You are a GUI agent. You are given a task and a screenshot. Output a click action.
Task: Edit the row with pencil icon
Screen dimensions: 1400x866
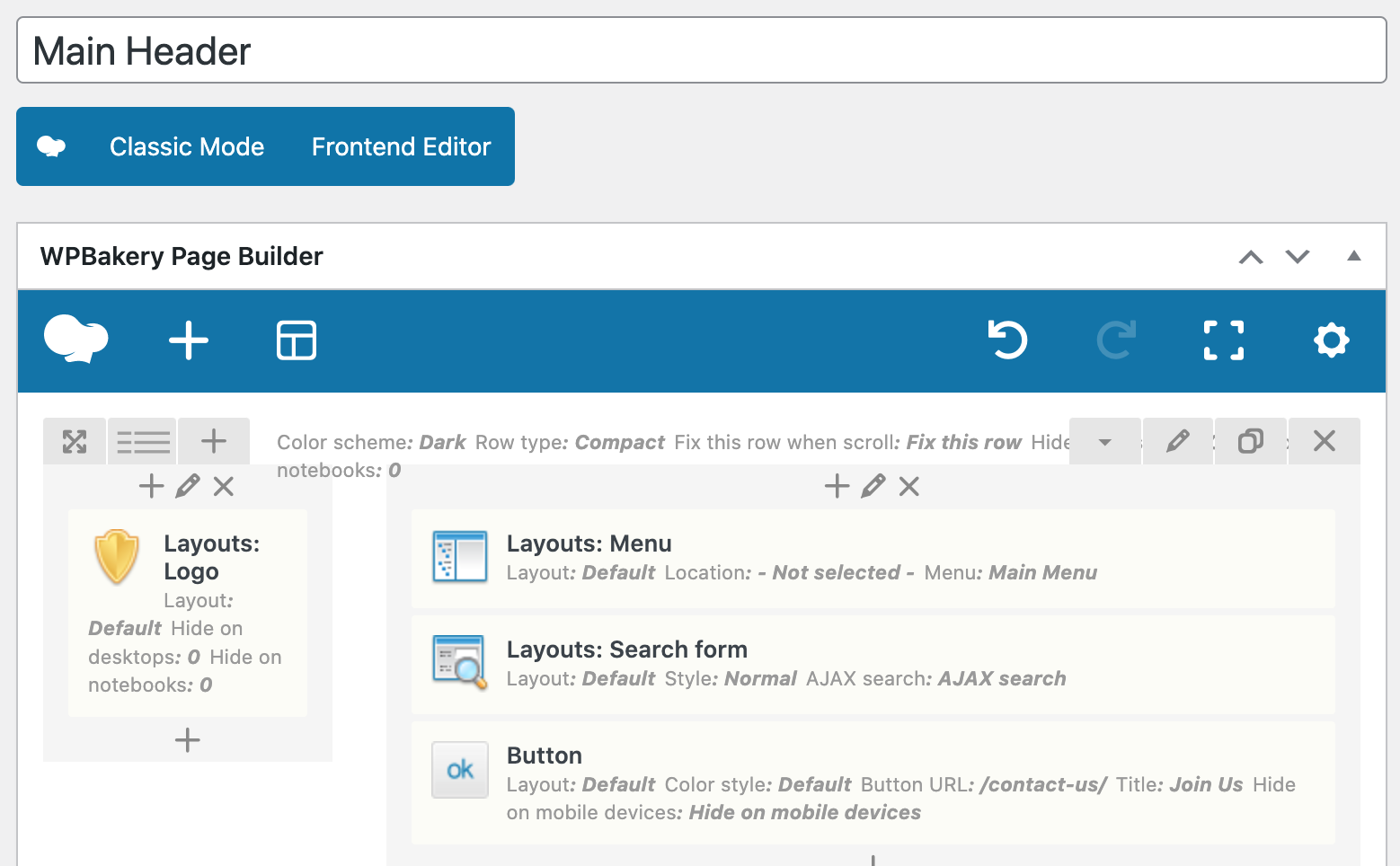pyautogui.click(x=1178, y=441)
